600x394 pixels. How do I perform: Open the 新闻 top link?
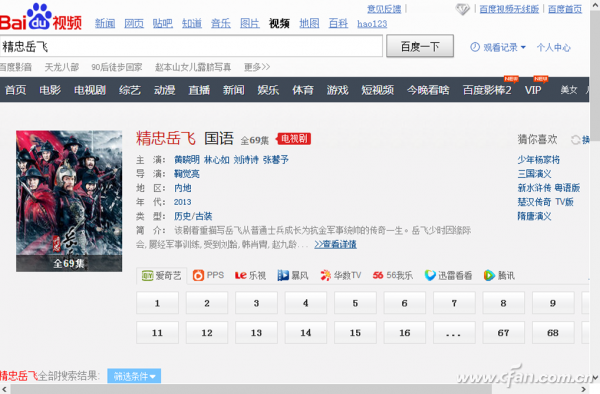tap(105, 24)
